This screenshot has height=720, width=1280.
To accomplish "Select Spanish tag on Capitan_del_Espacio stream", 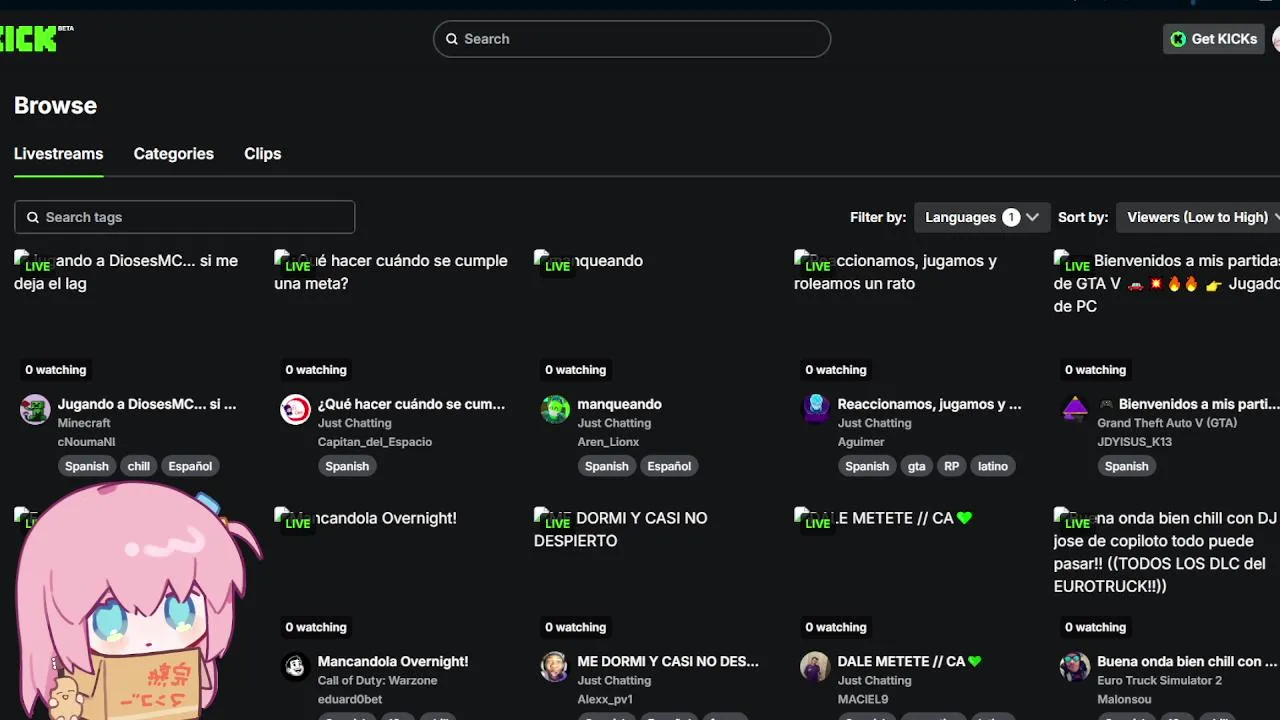I will point(347,466).
